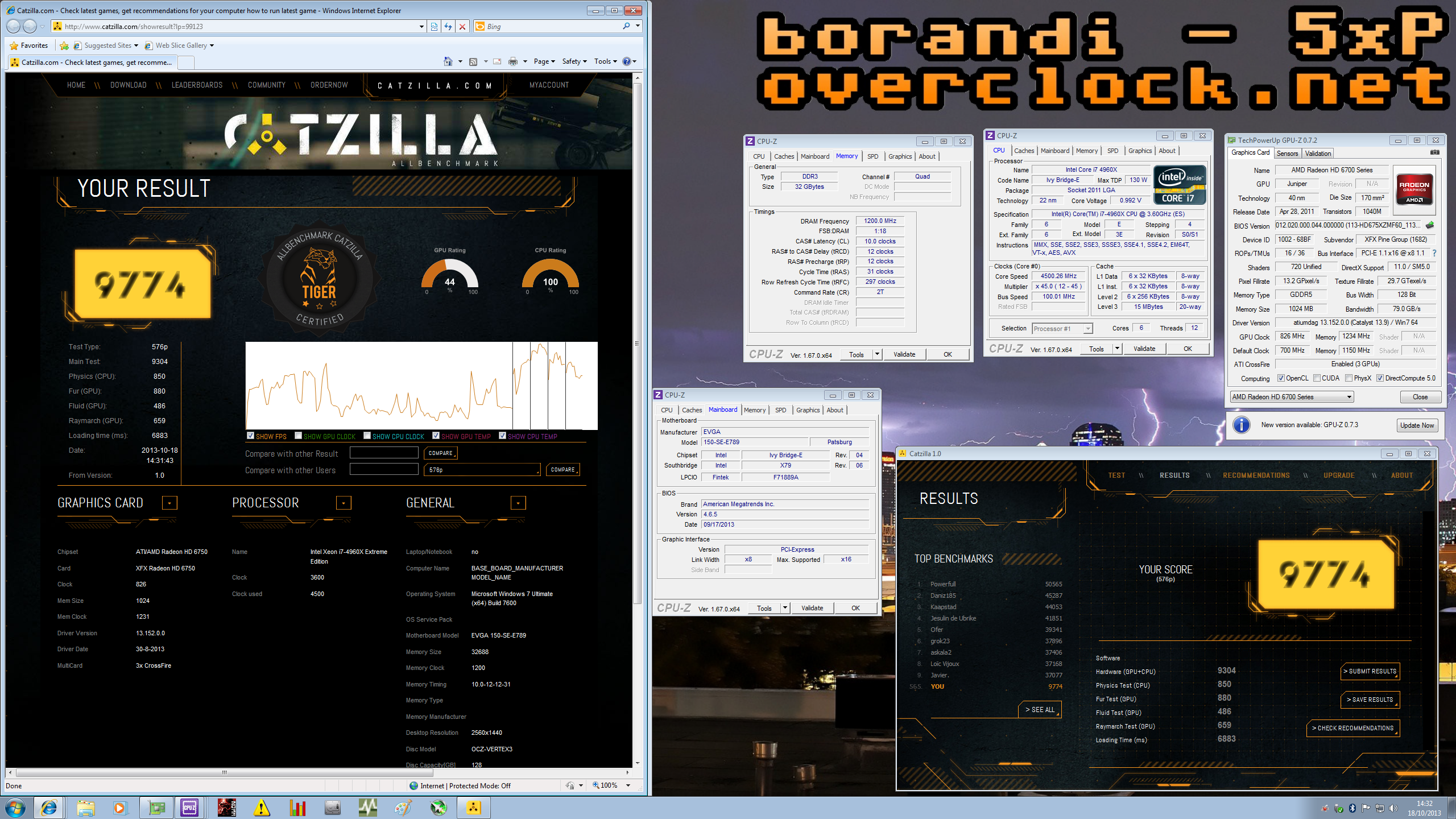The width and height of the screenshot is (1456, 819).
Task: Click the IE Home icon
Action: 448,61
